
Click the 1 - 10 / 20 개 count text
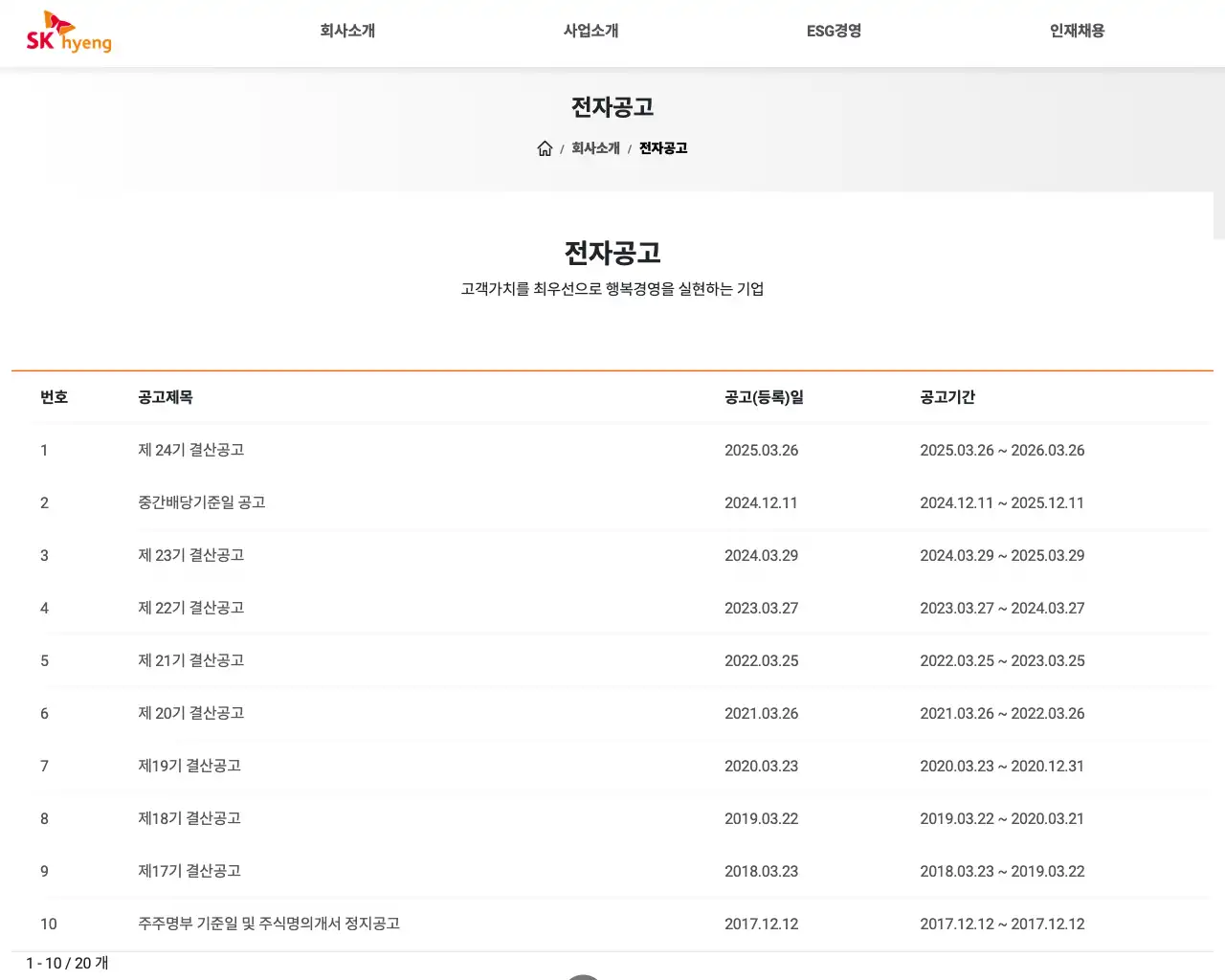(67, 963)
